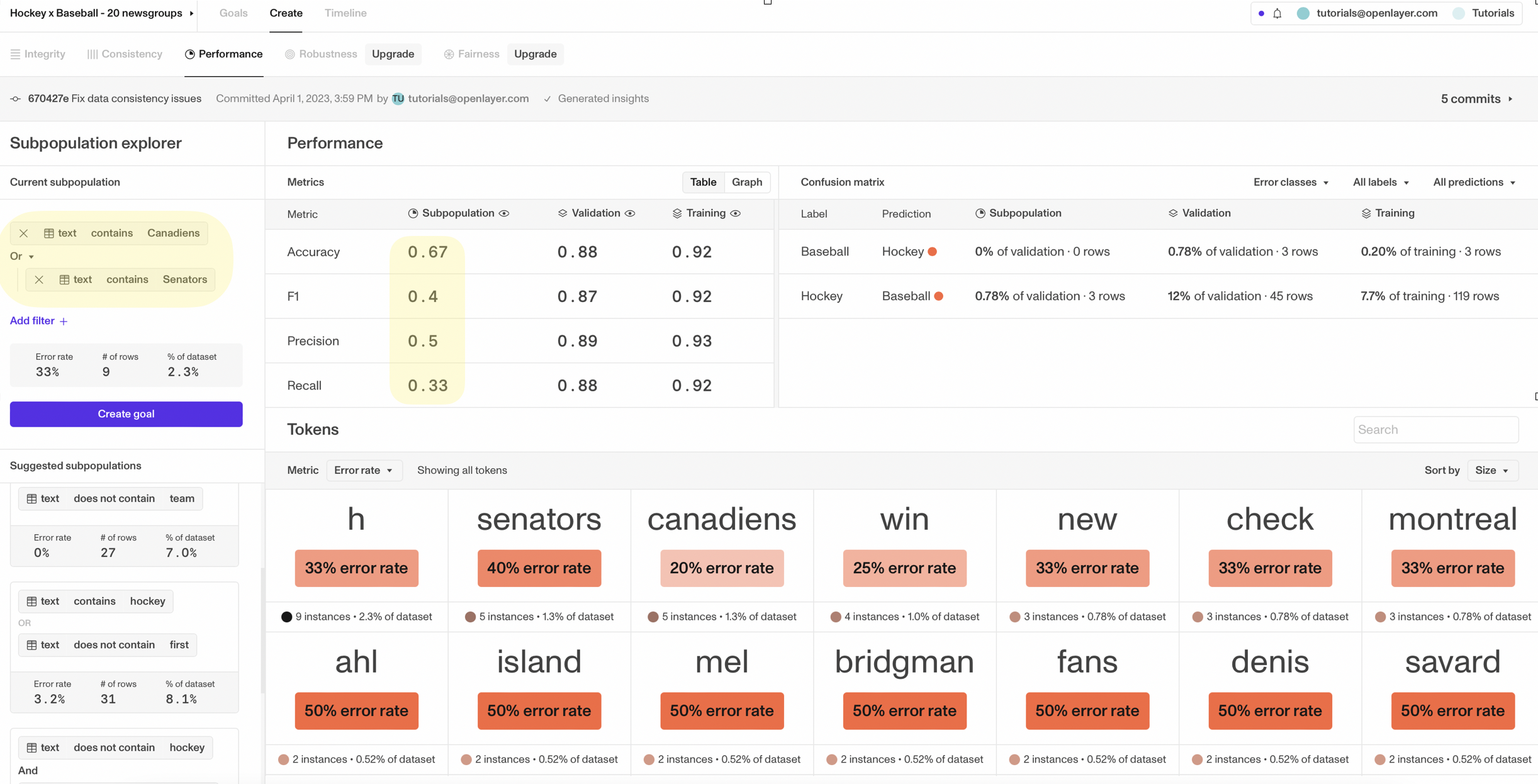This screenshot has width=1538, height=784.
Task: Toggle Training column visibility eye
Action: 736,213
